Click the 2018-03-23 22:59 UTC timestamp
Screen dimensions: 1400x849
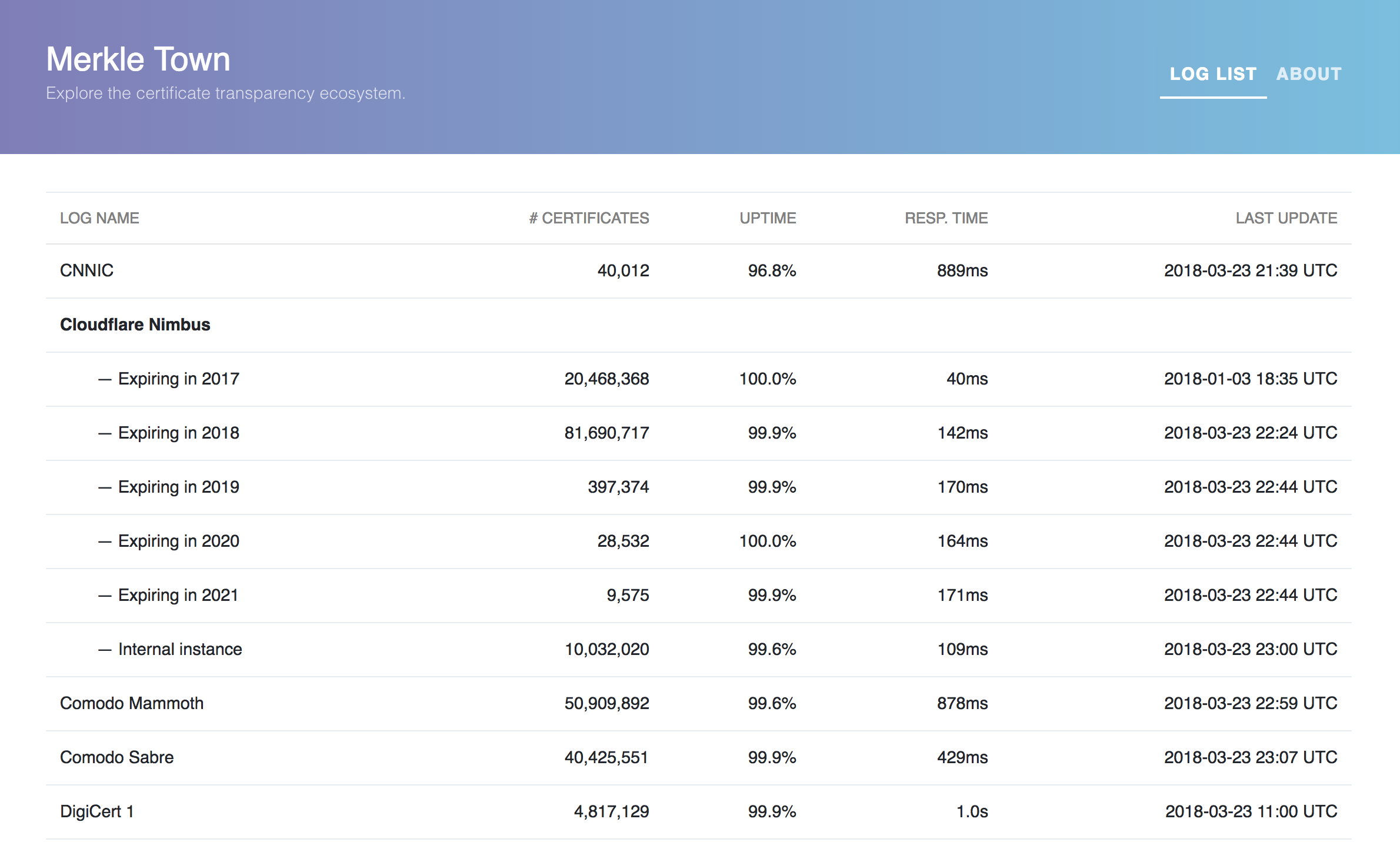click(x=1251, y=703)
